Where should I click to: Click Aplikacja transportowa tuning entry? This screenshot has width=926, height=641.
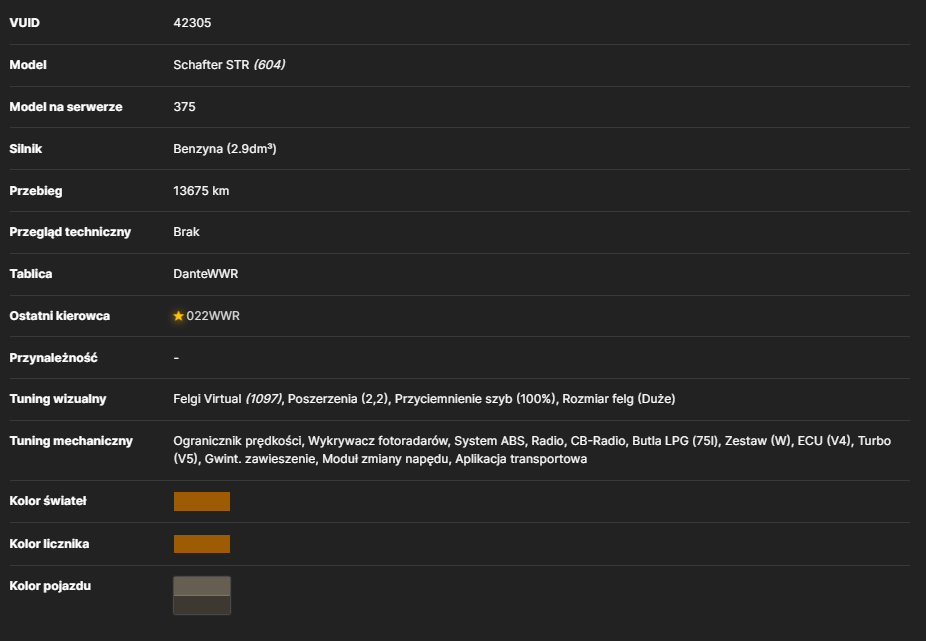(521, 459)
